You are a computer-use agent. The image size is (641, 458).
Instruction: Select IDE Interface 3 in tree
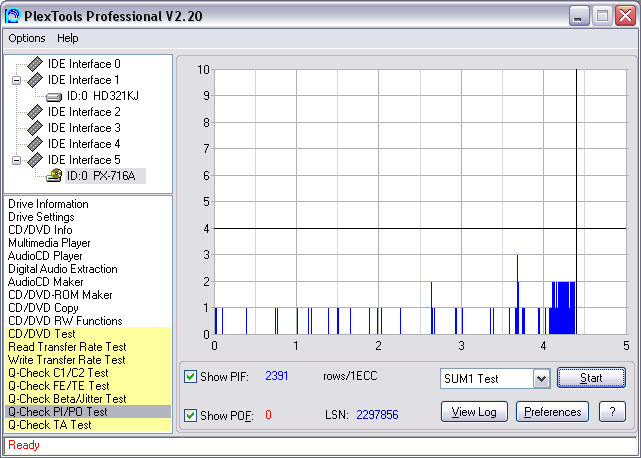(x=84, y=128)
